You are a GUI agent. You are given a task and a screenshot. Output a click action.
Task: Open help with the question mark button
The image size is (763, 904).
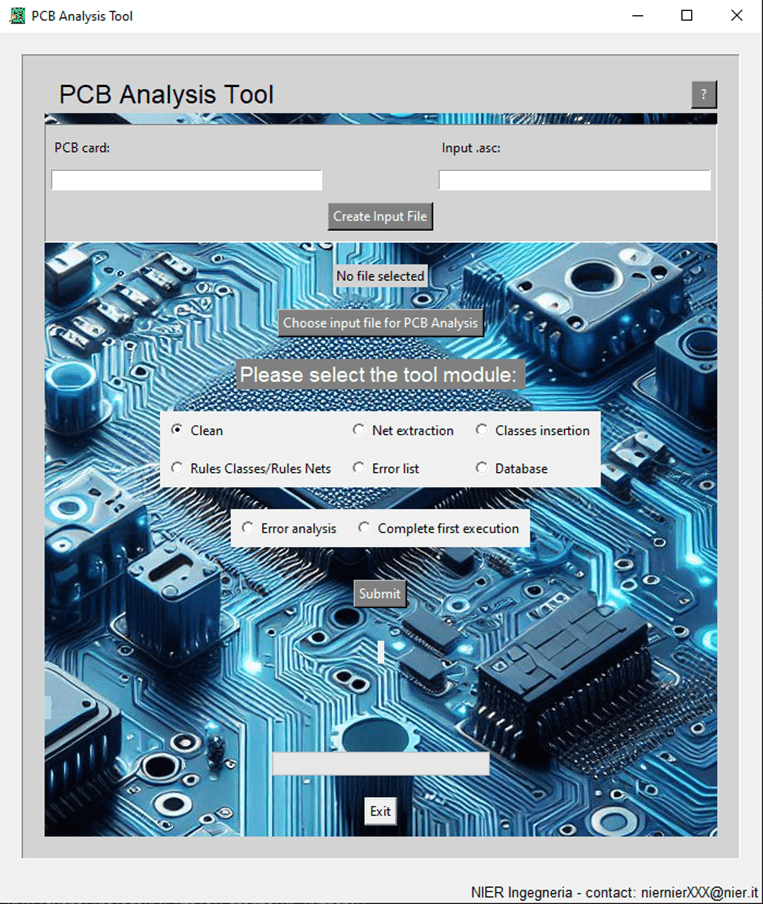704,95
